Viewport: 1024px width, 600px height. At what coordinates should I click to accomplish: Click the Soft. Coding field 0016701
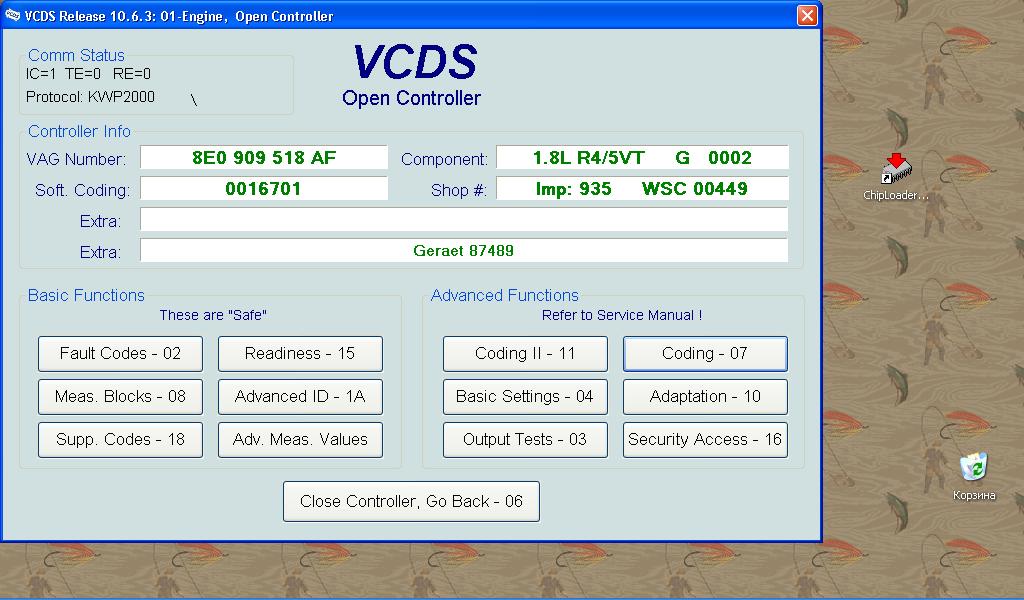264,189
